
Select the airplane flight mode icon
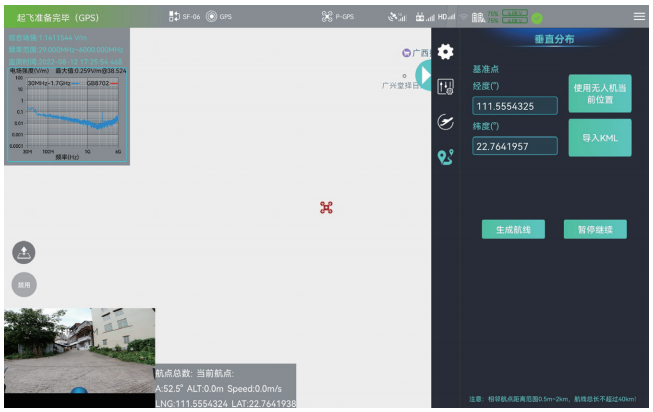[446, 122]
